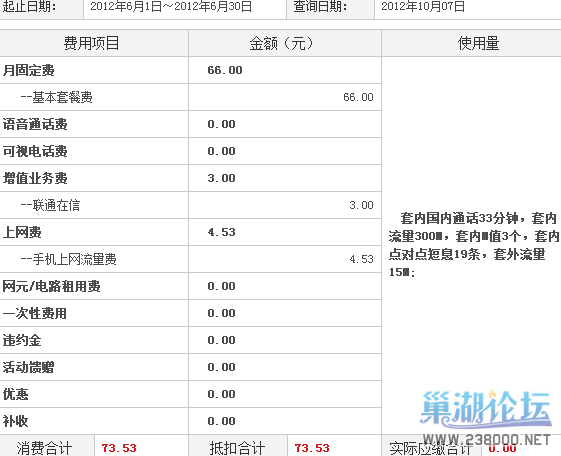Image resolution: width=561 pixels, height=456 pixels.
Task: Click the 3.00 amount for 联通在信
Action: [x=361, y=205]
